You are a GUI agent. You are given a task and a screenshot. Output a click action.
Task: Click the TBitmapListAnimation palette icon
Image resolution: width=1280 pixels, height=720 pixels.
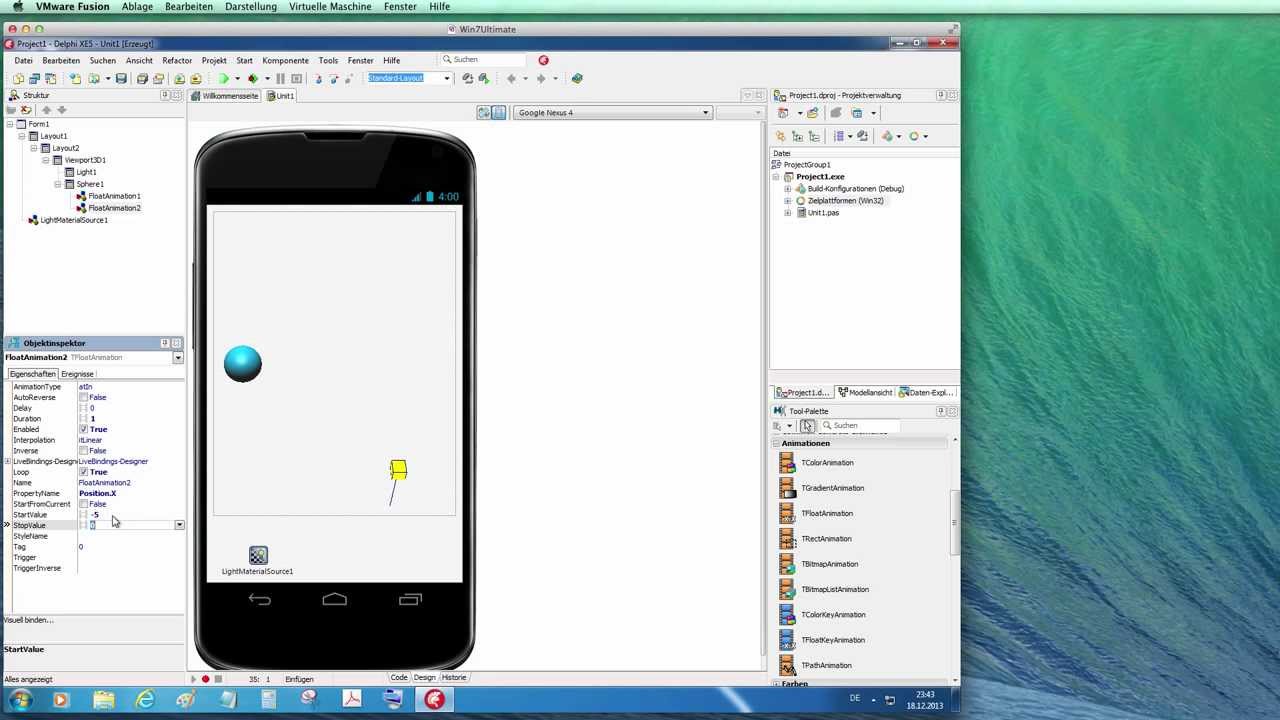787,589
